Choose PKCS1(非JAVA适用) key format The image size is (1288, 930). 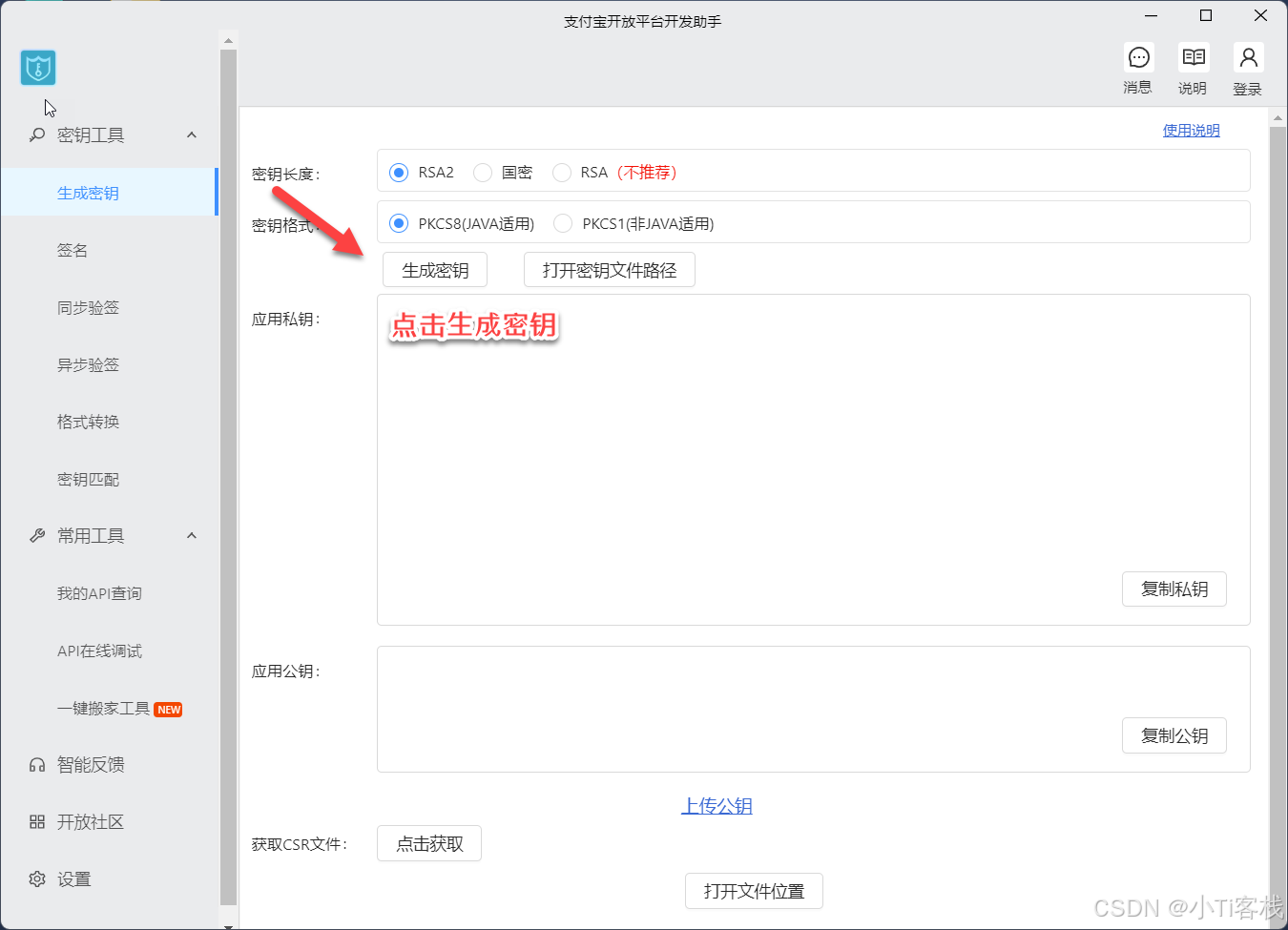point(563,223)
